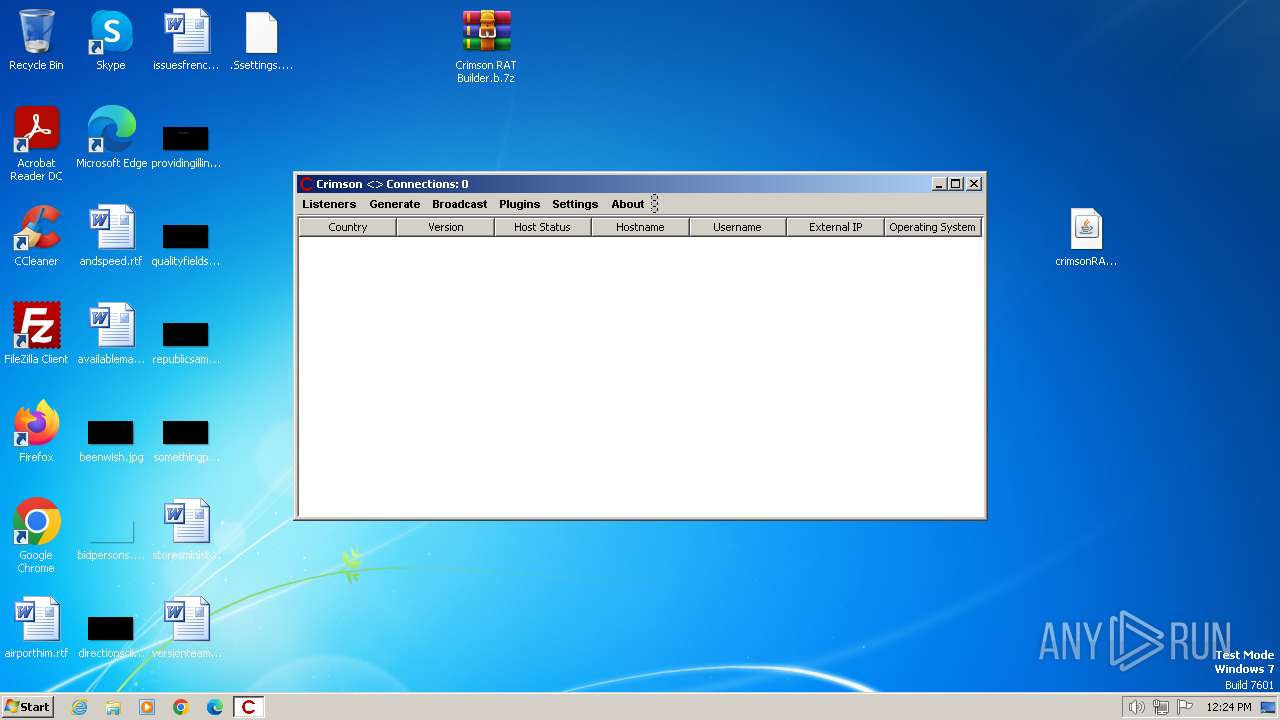
Task: Select the Crimson RAT Builder.b.7z archive
Action: [x=486, y=46]
